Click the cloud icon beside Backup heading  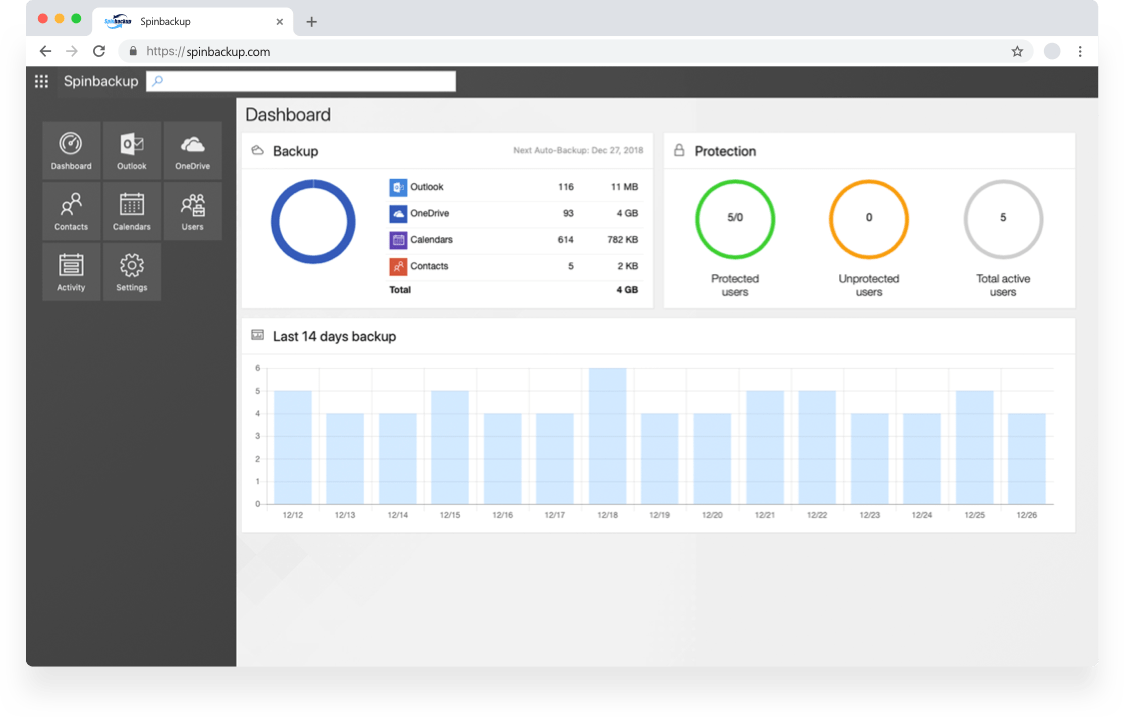coord(257,150)
